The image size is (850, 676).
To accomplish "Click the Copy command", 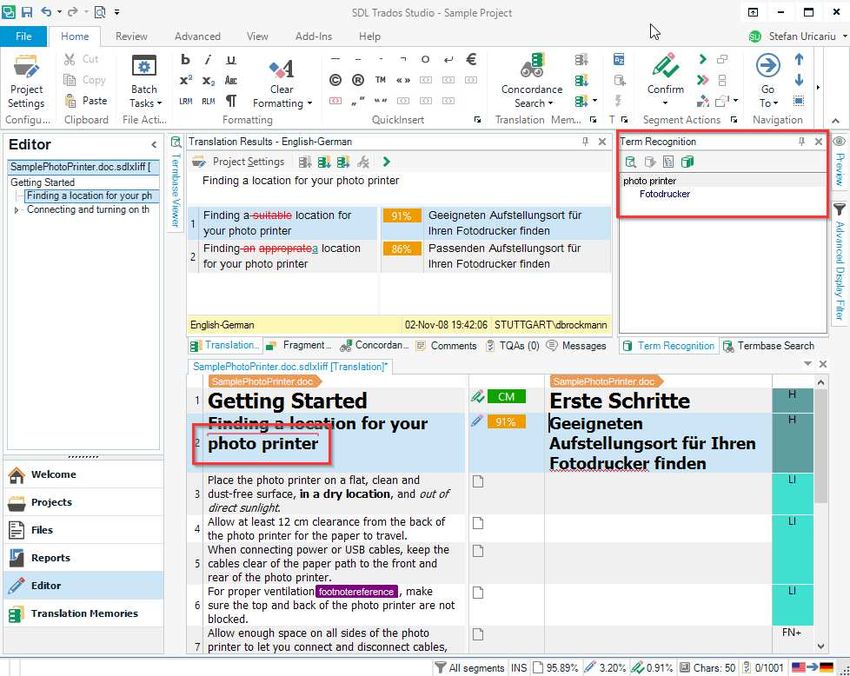I will pyautogui.click(x=85, y=80).
